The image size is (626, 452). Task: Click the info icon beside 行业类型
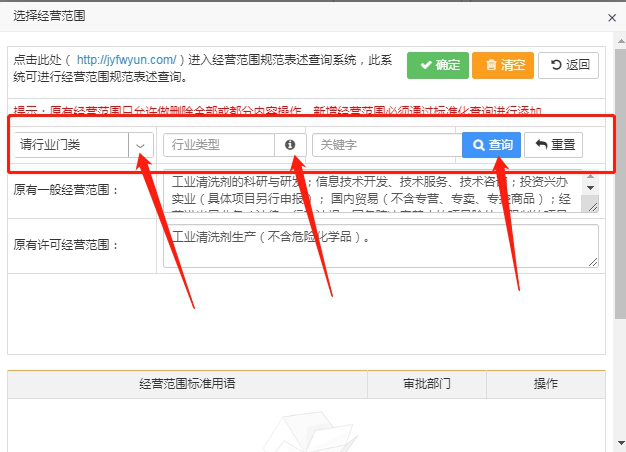click(x=290, y=145)
